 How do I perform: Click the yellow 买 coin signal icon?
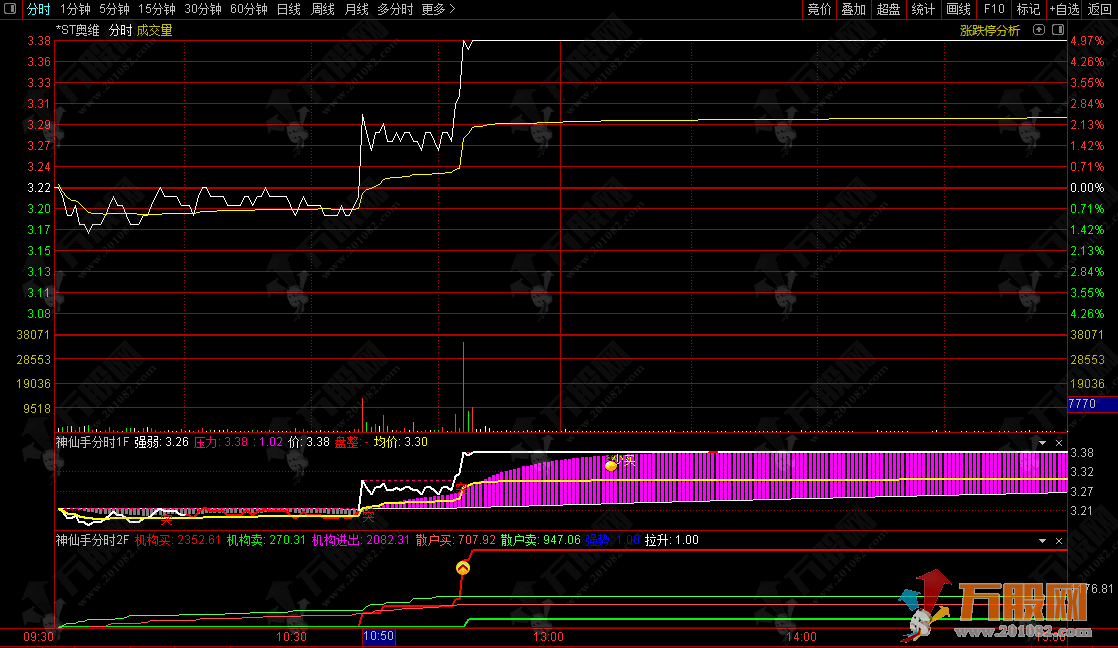(611, 463)
